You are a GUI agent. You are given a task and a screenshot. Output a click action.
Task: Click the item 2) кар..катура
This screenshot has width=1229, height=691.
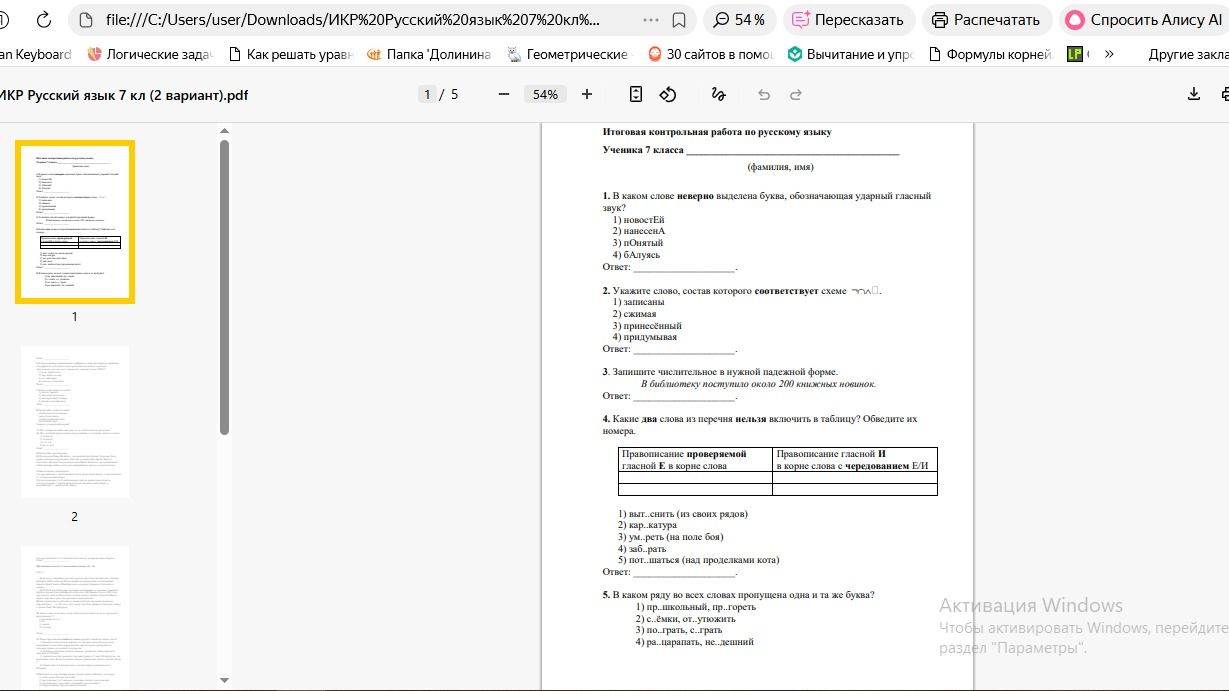pos(647,525)
